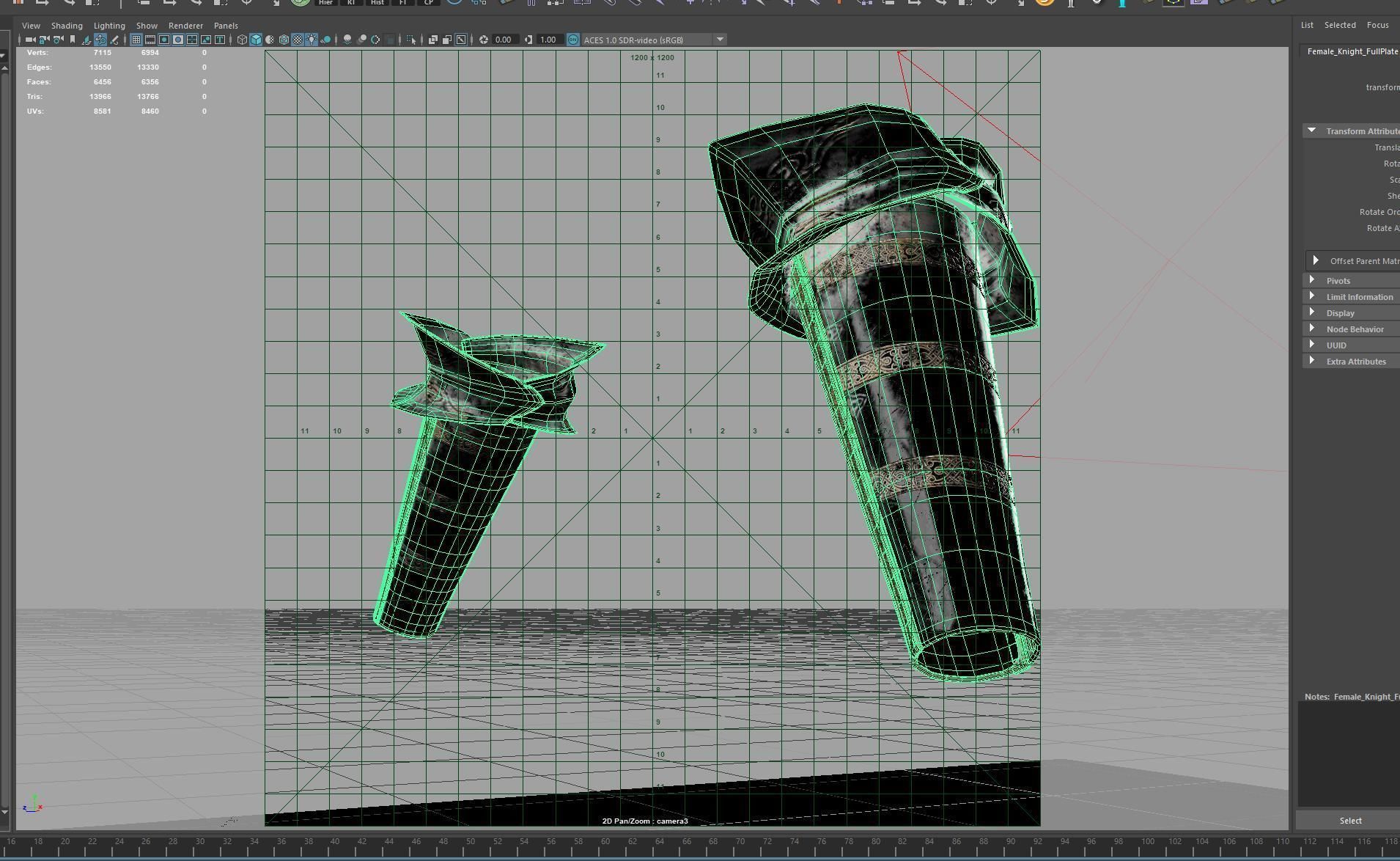
Task: Click the Screen Space Ambient Occlusion icon
Action: [347, 40]
